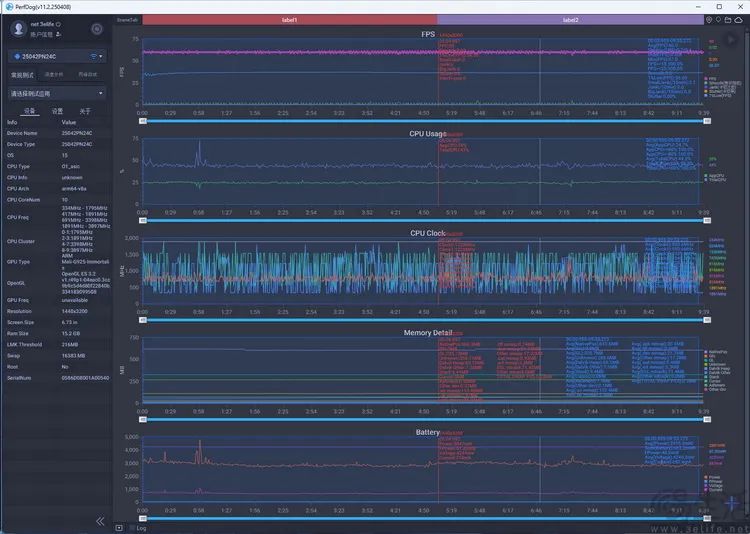Open the folder icon in top toolbar
This screenshot has width=750, height=534.
point(728,20)
